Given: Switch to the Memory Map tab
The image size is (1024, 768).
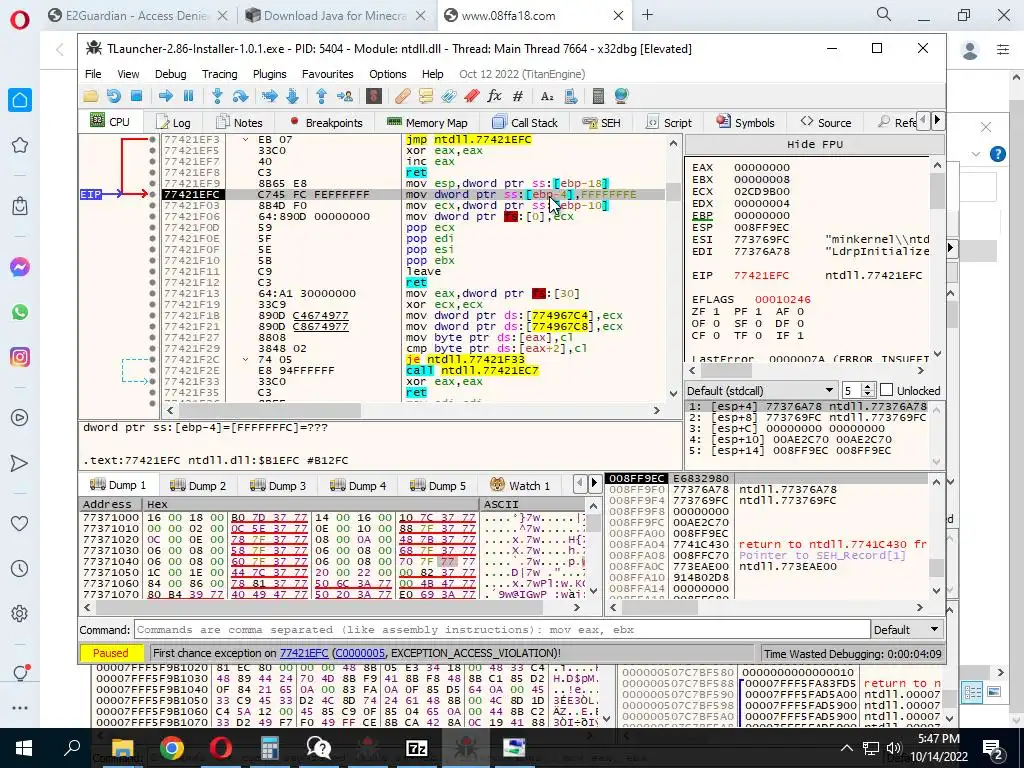Looking at the screenshot, I should [428, 122].
